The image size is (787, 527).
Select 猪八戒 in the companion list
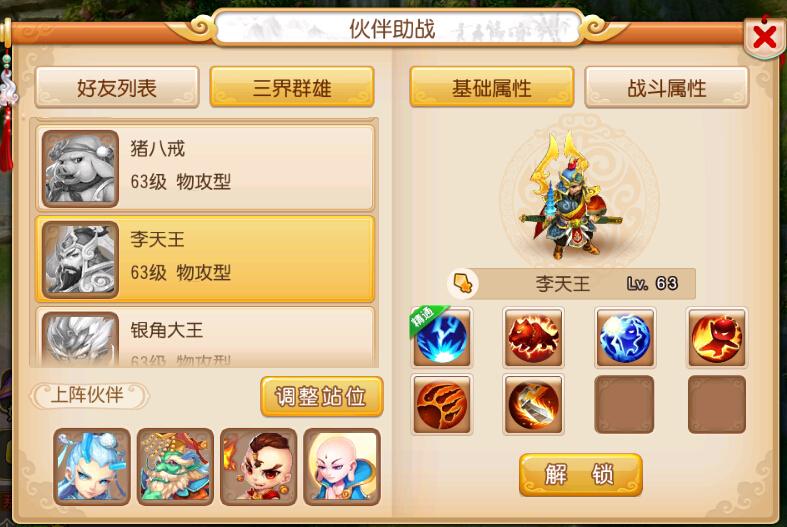click(x=205, y=168)
